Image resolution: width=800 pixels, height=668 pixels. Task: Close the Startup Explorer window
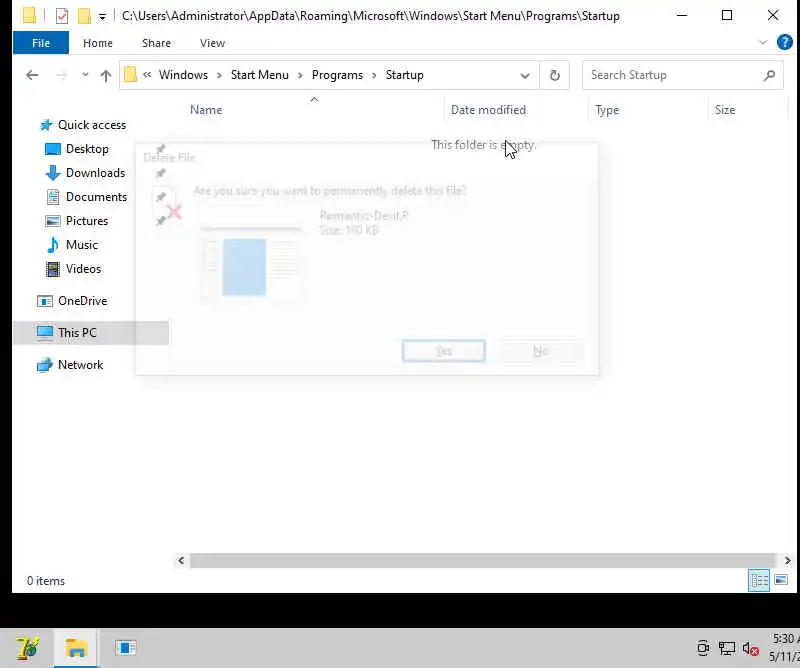click(773, 15)
